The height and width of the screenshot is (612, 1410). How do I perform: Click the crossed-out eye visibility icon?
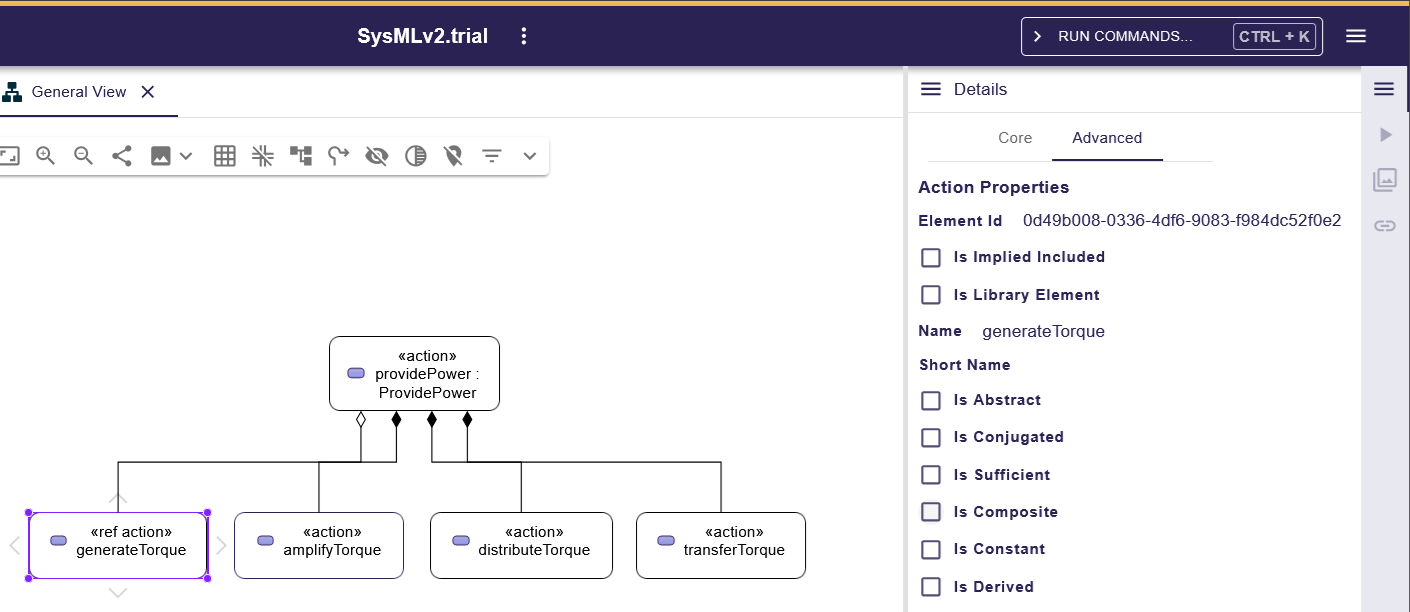point(377,156)
